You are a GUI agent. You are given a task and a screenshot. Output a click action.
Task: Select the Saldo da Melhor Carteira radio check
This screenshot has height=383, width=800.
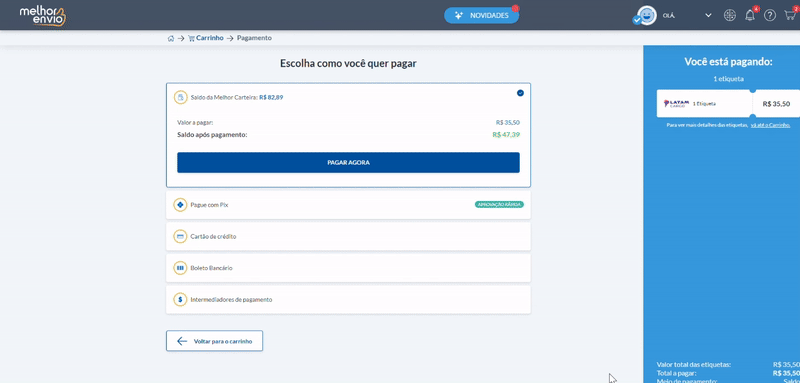coord(520,93)
